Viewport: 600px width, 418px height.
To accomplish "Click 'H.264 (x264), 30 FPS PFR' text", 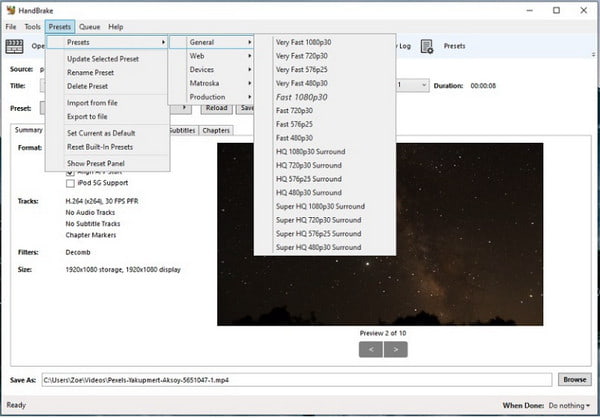I will click(102, 201).
